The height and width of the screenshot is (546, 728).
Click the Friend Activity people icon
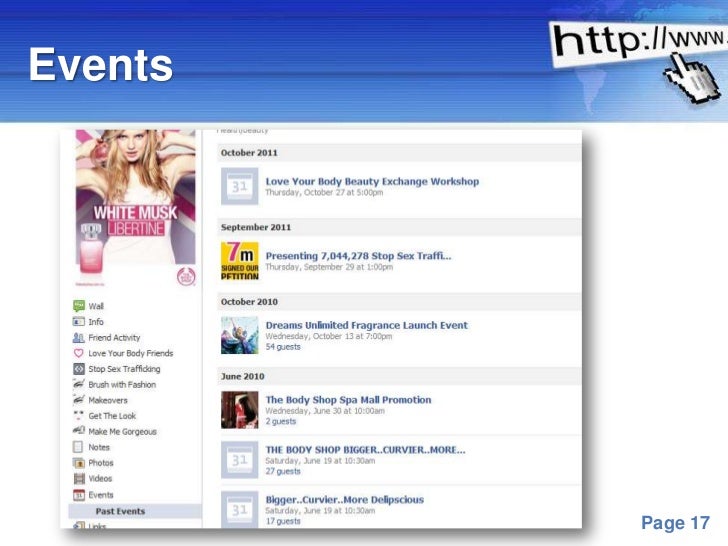pyautogui.click(x=79, y=338)
